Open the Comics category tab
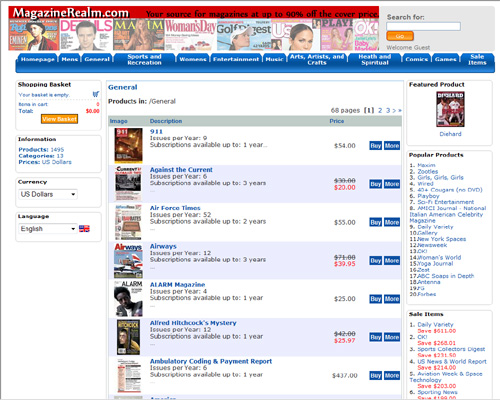Viewport: 500px width, 400px height. (416, 59)
